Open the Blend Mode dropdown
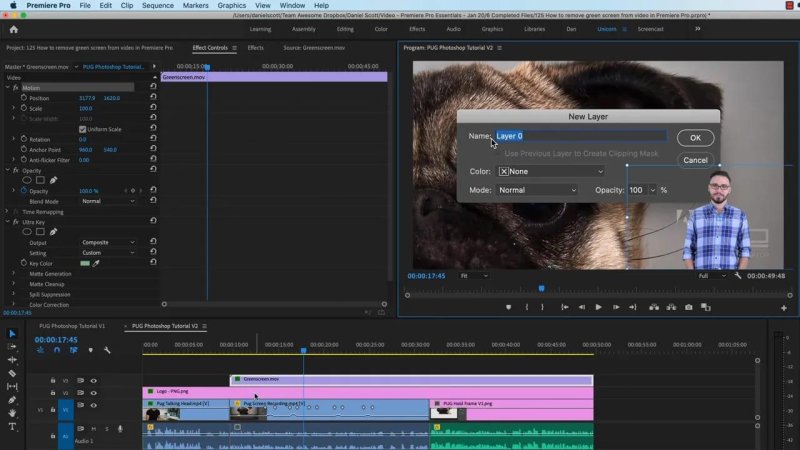This screenshot has height=450, width=800. pyautogui.click(x=108, y=201)
